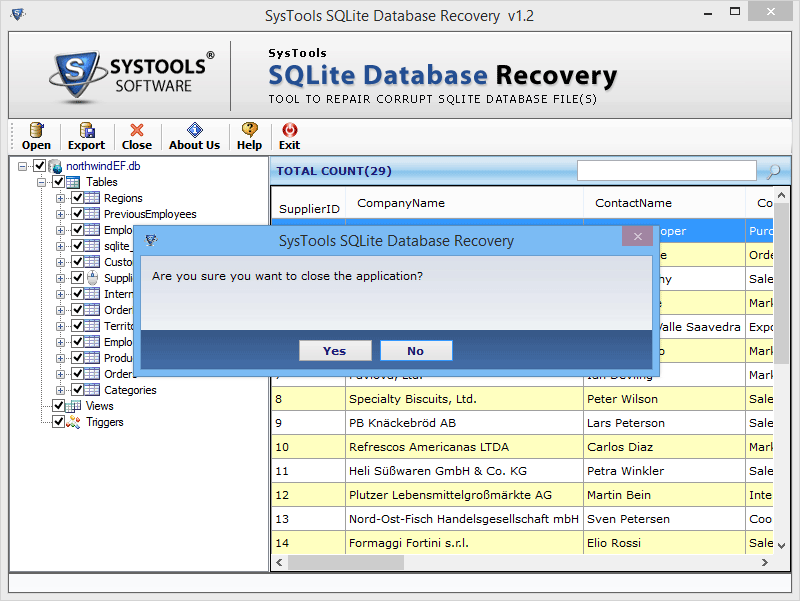
Task: Confirm closing with the Yes button
Action: (335, 350)
